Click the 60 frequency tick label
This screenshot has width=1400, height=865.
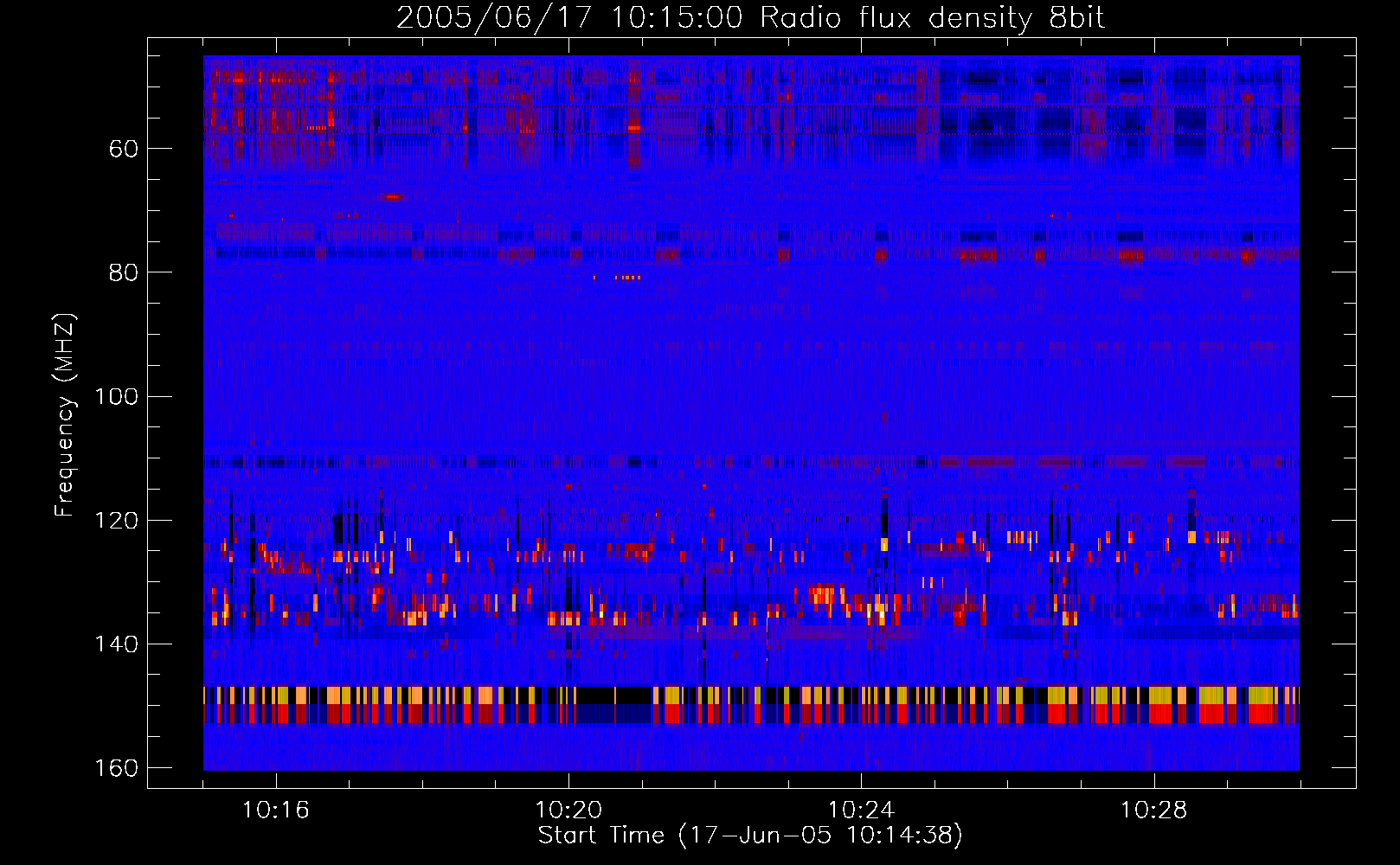pos(124,149)
